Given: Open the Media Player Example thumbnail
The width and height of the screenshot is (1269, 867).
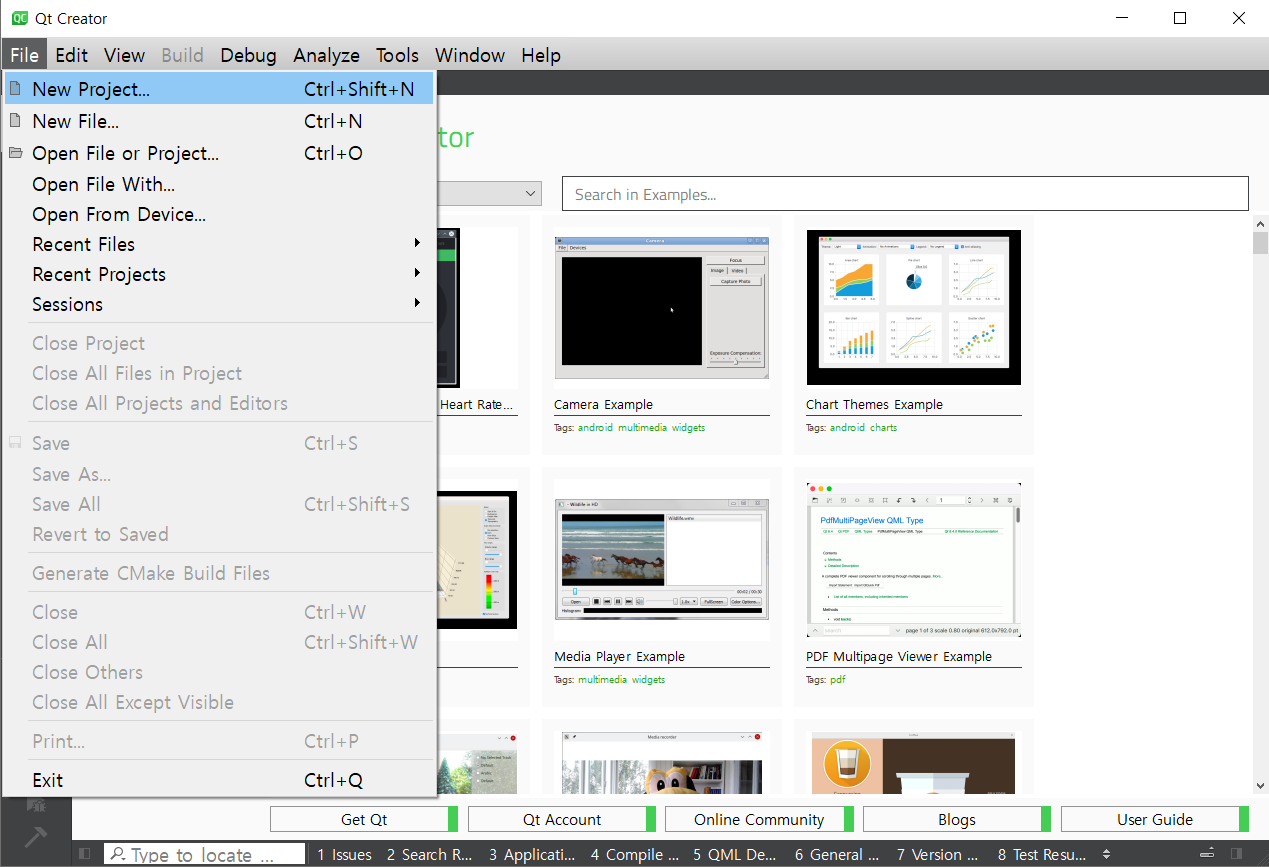Looking at the screenshot, I should [x=662, y=559].
